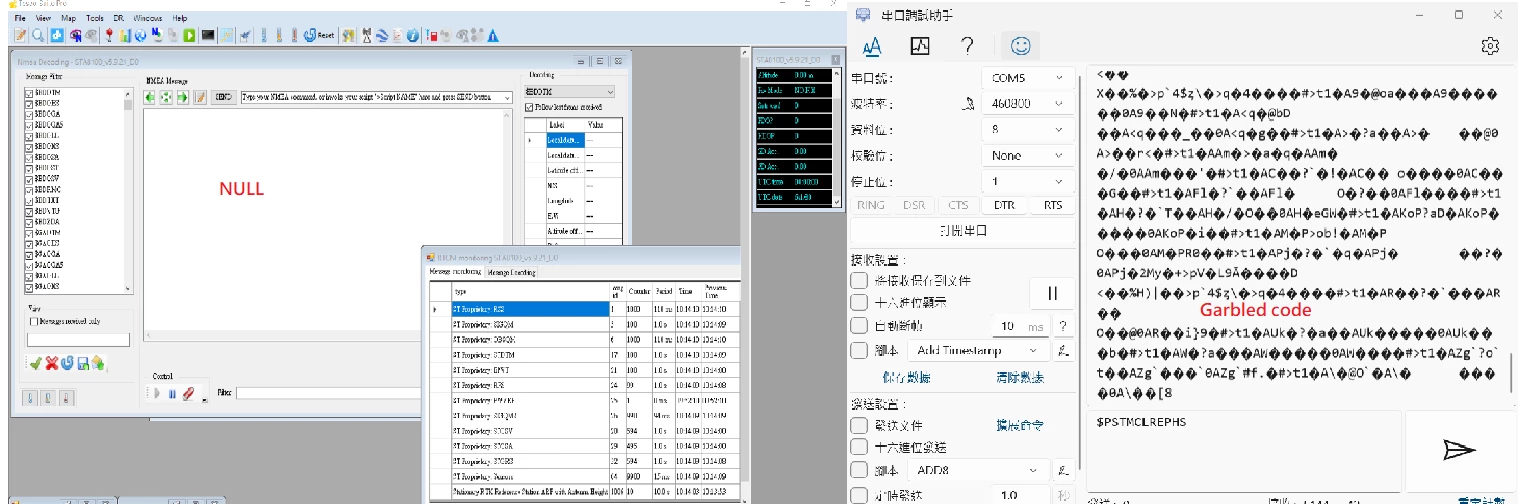The width and height of the screenshot is (1518, 504).
Task: Open the Tools menu
Action: tap(95, 18)
